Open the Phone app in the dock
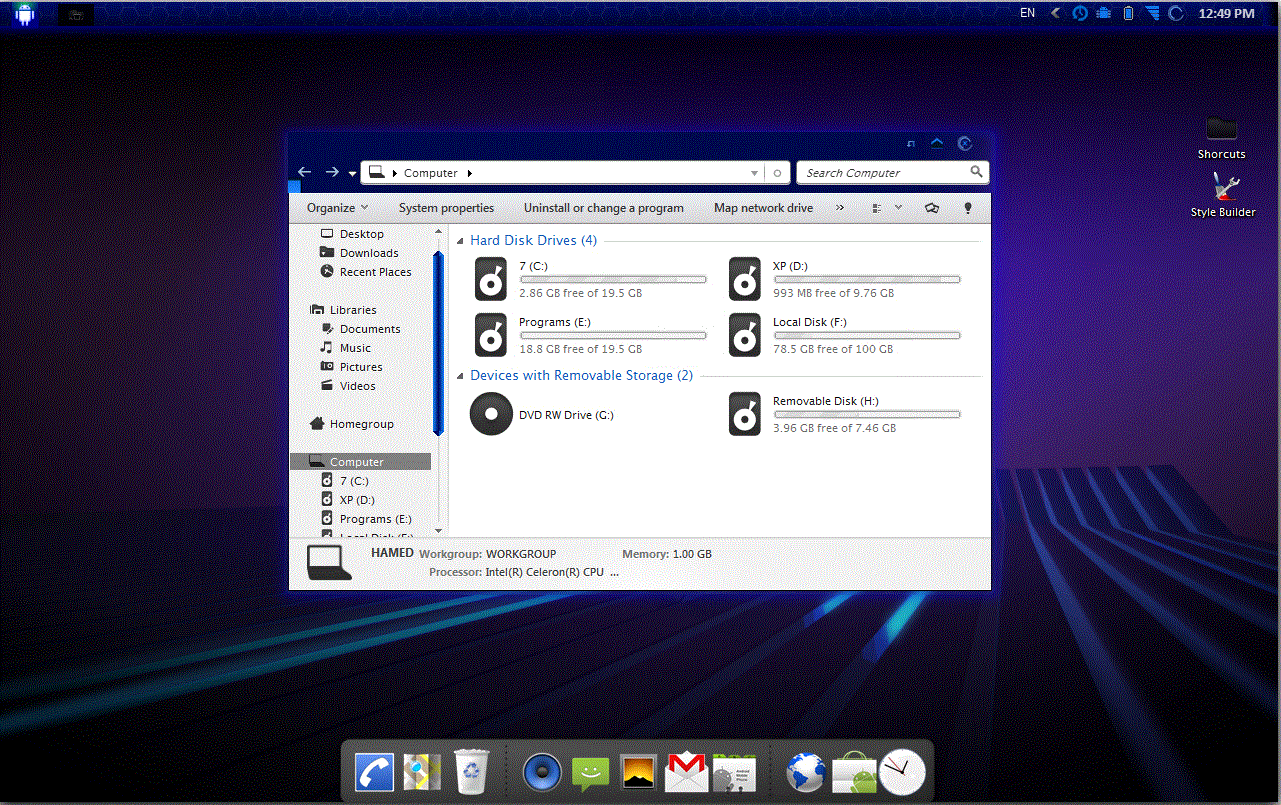The image size is (1281, 805). (375, 773)
